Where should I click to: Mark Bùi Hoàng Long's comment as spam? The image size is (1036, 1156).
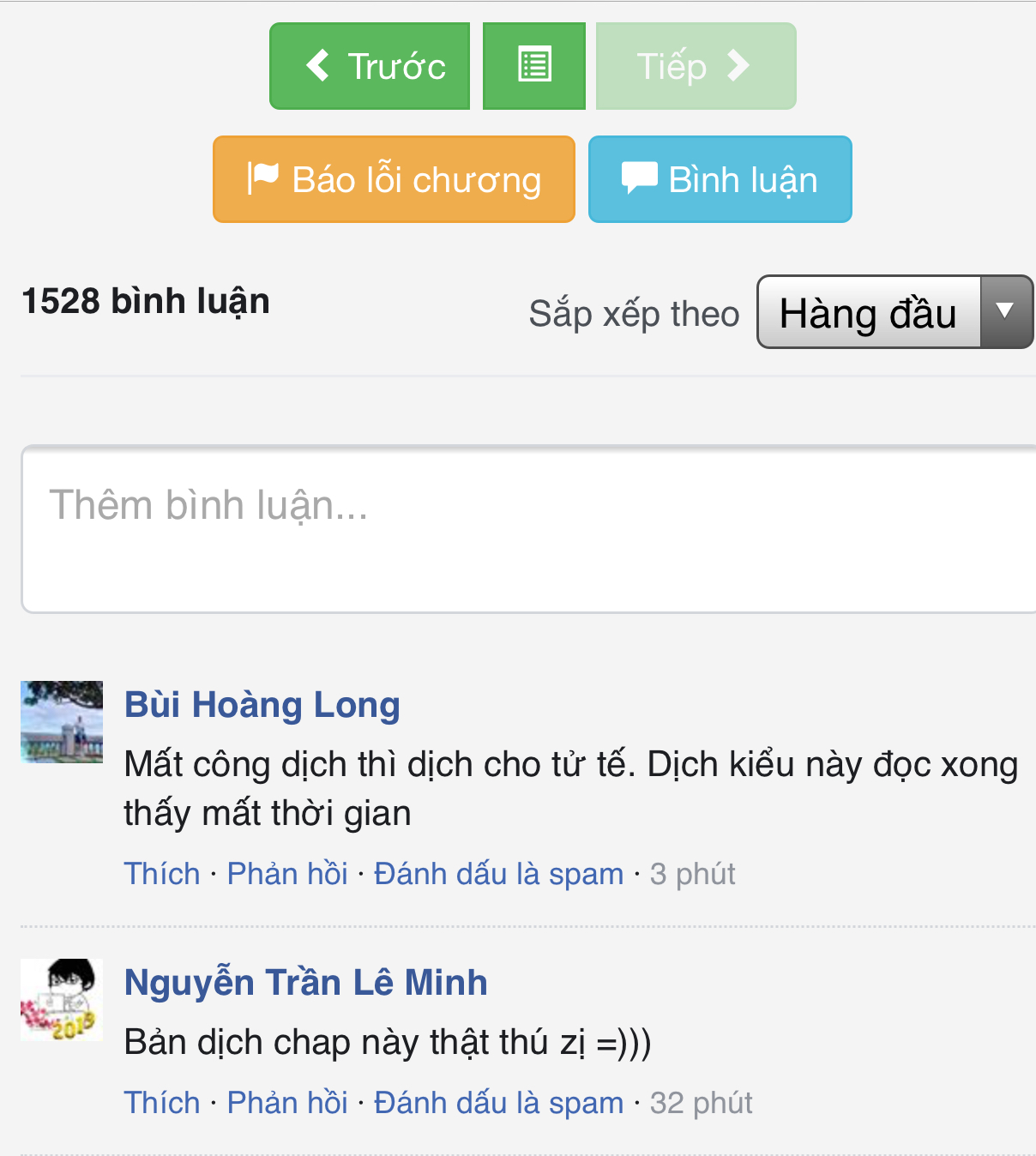pos(498,874)
